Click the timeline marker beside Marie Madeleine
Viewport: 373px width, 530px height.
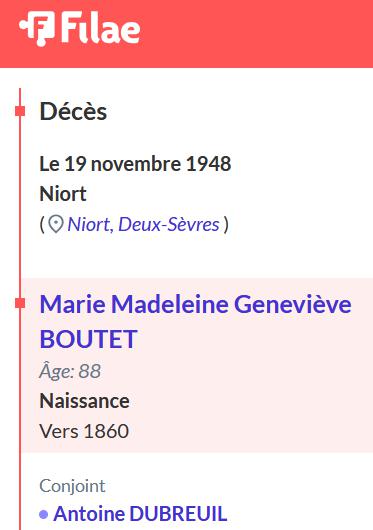[x=20, y=304]
